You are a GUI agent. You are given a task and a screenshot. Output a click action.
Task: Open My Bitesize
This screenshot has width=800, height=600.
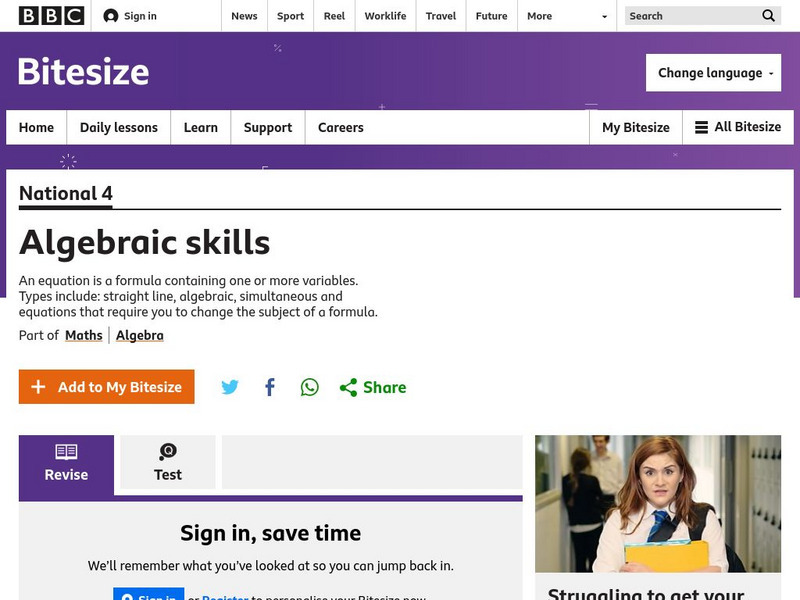636,127
